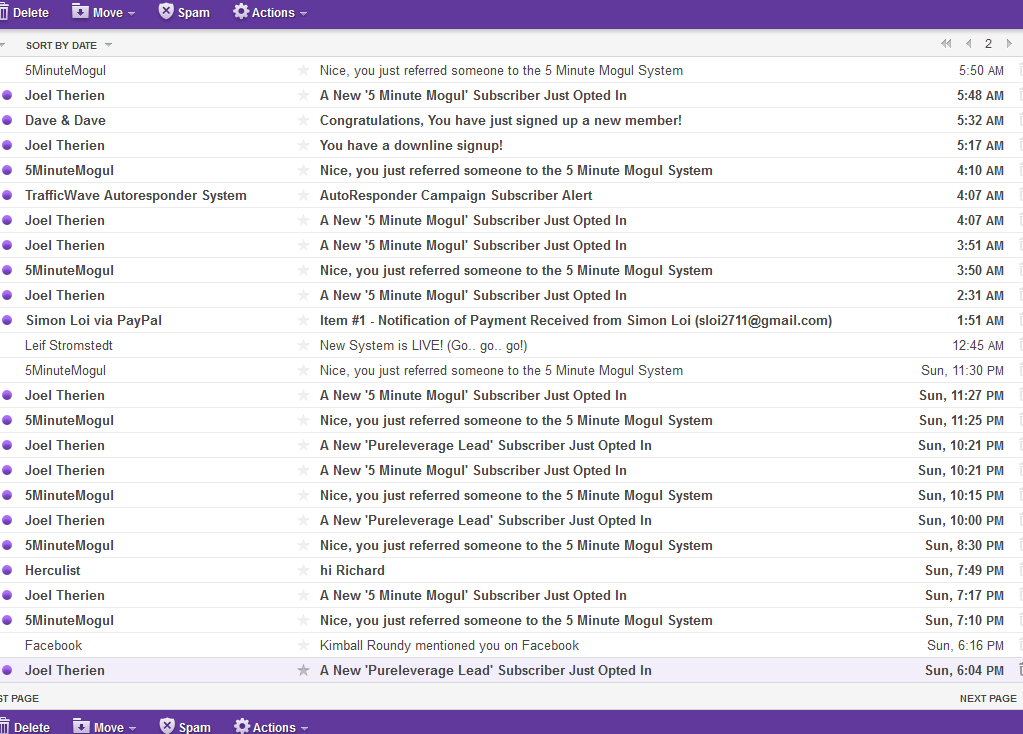Click sender Leif Stromstedt
This screenshot has height=734, width=1023.
click(x=69, y=345)
